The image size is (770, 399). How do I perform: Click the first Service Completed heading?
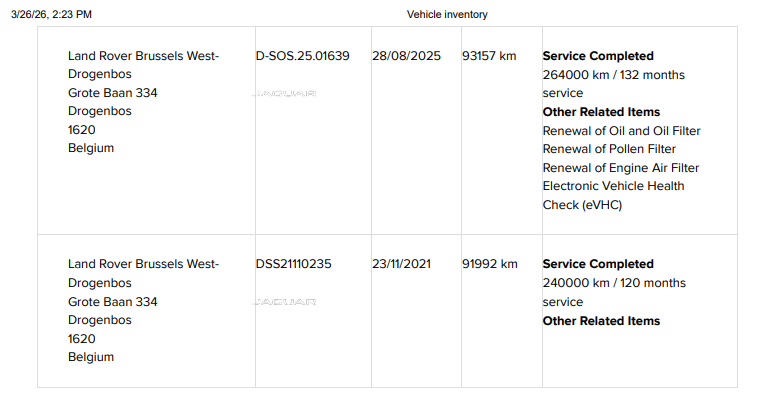(598, 56)
